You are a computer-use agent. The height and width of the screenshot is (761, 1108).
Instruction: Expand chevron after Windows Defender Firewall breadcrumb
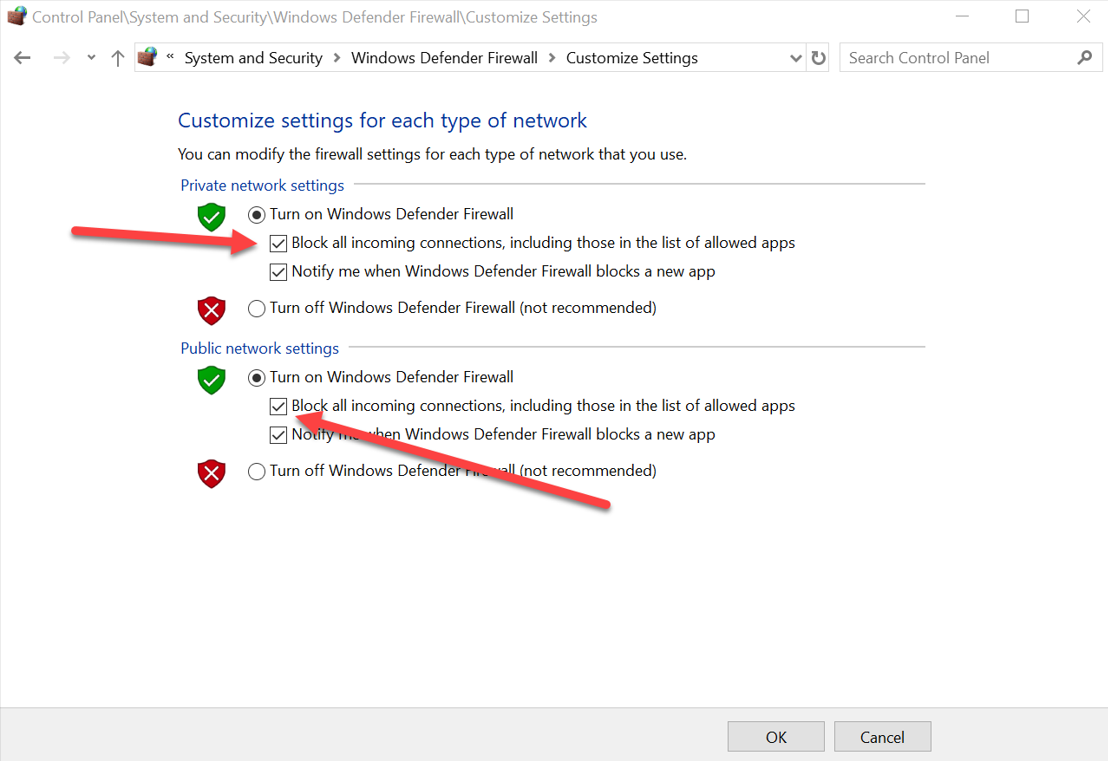tap(552, 58)
